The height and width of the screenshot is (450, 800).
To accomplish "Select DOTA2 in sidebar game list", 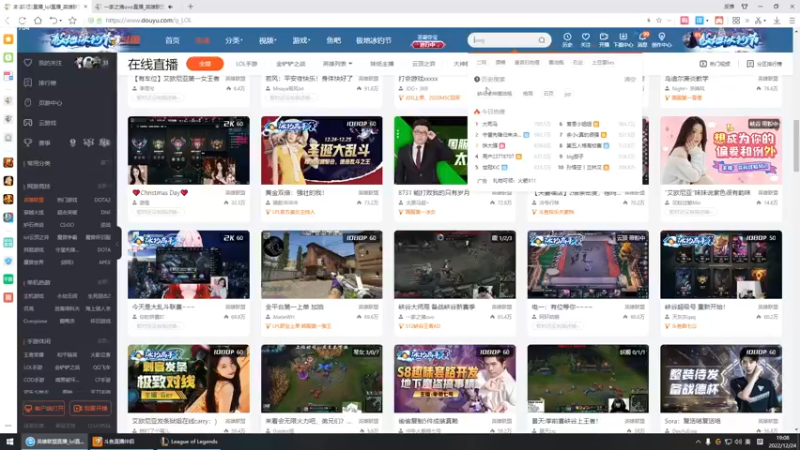I will (x=103, y=200).
